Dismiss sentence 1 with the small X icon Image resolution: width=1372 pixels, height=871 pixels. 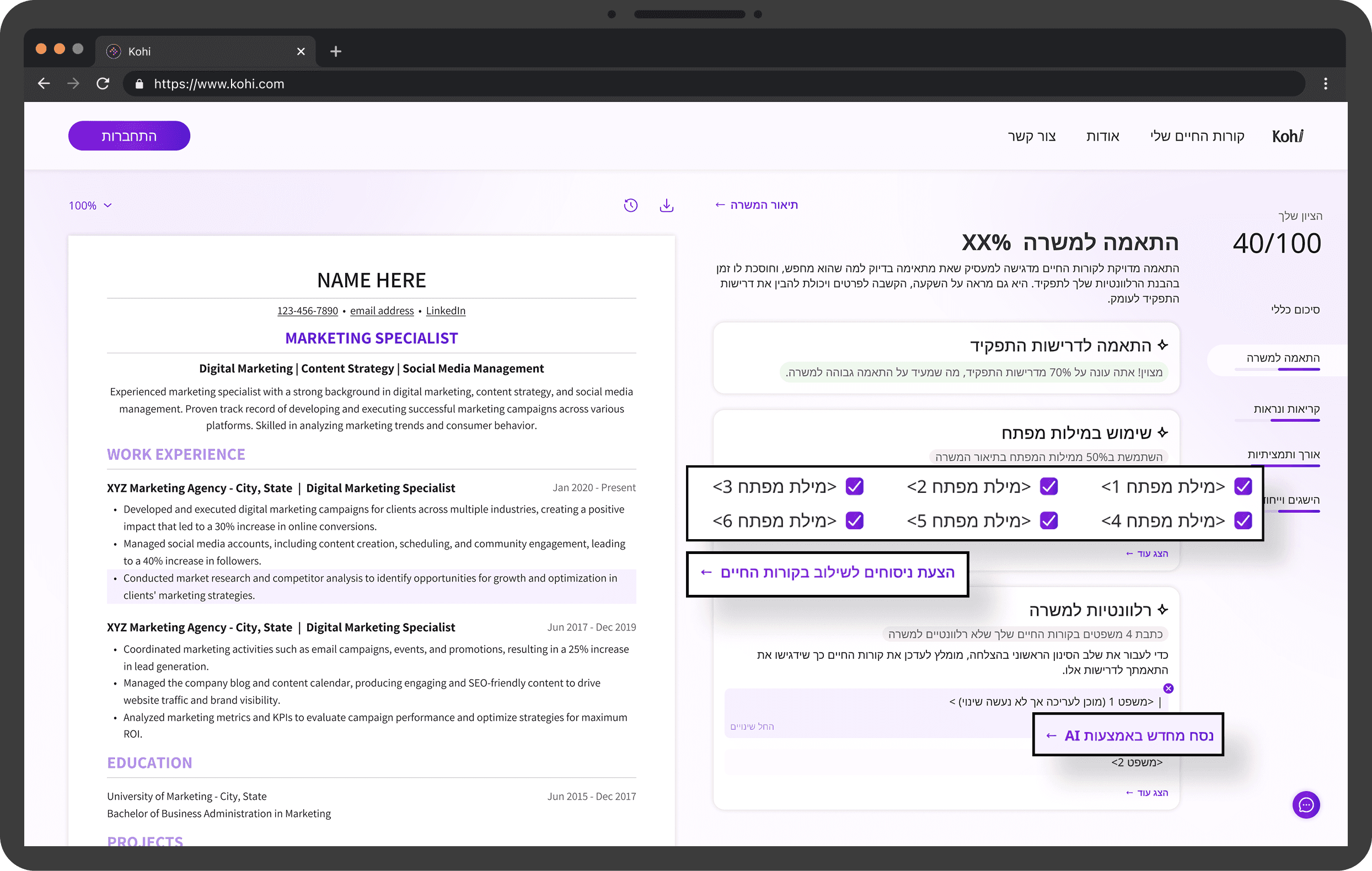1168,688
